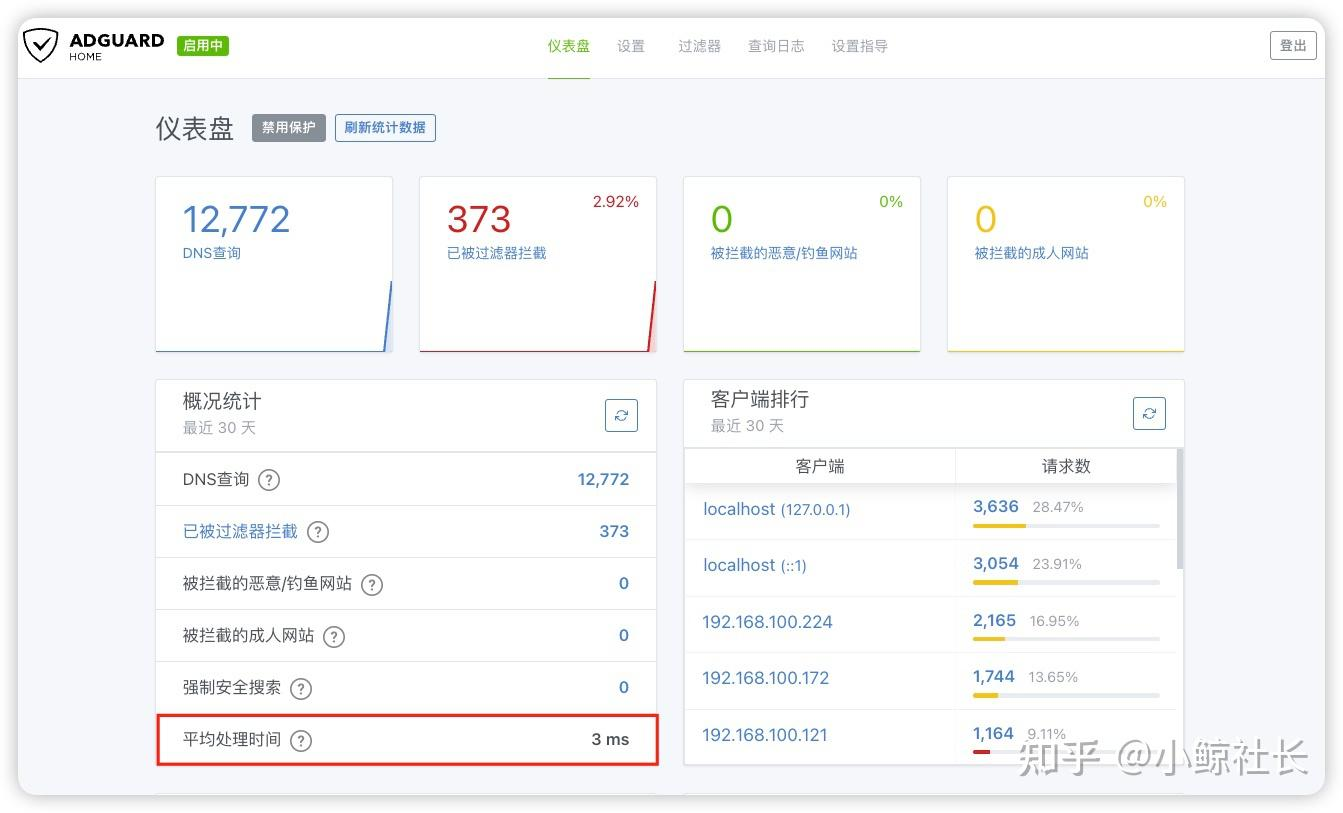1343x813 pixels.
Task: Click the AdGuard shield logo
Action: (x=40, y=44)
